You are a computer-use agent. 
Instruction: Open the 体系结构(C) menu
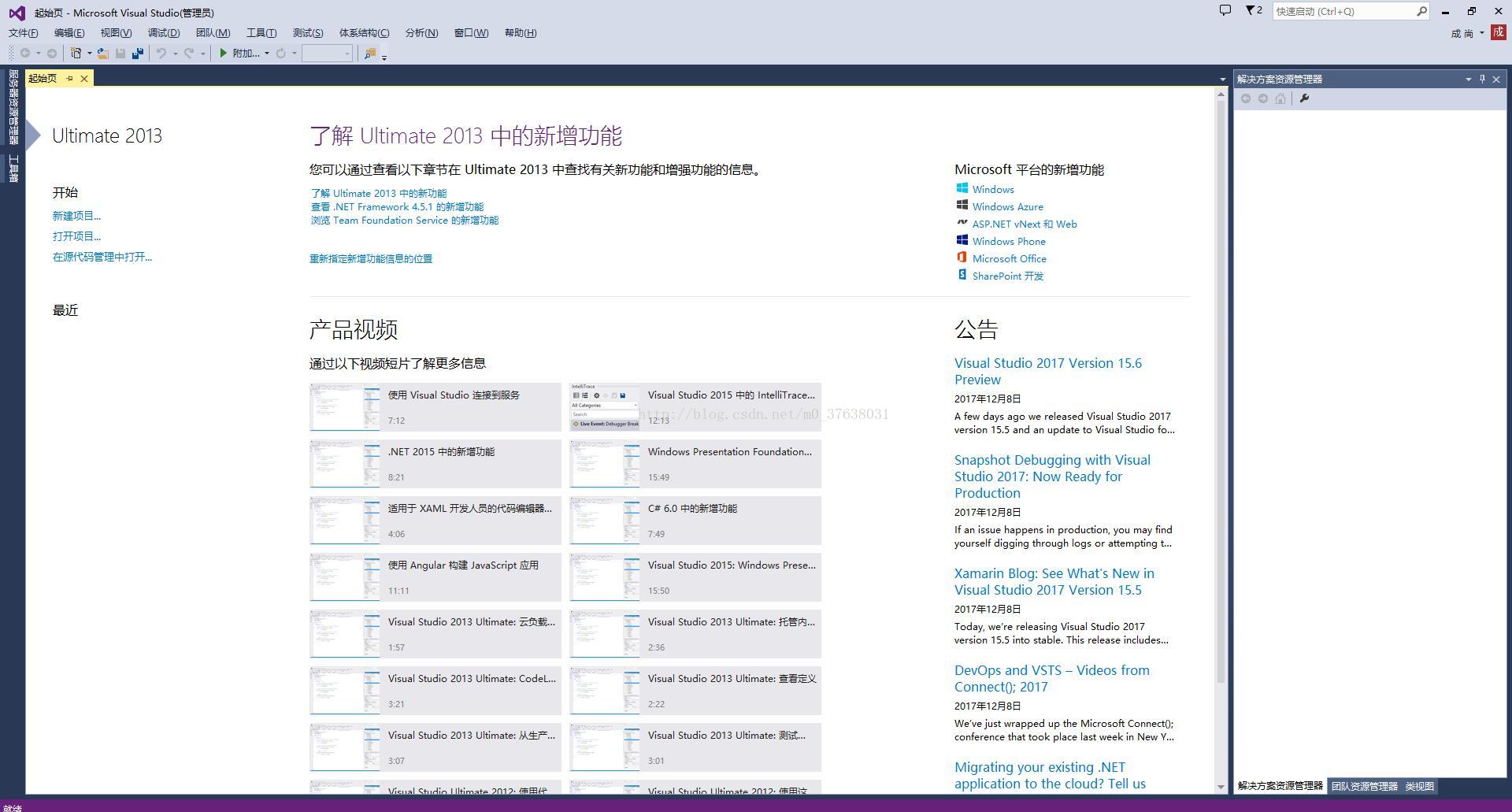pyautogui.click(x=364, y=33)
